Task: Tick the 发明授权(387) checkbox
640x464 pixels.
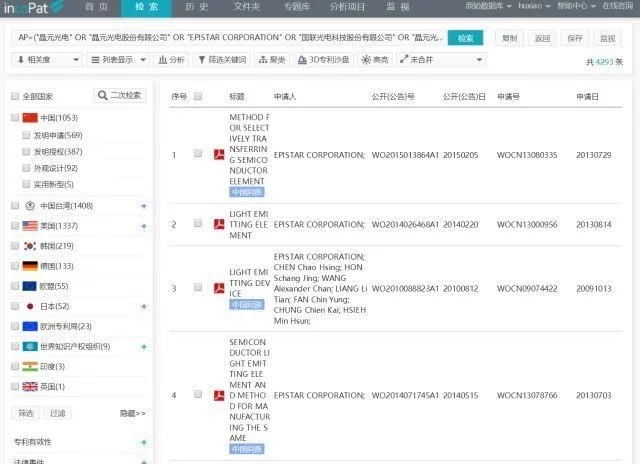Action: pos(26,152)
